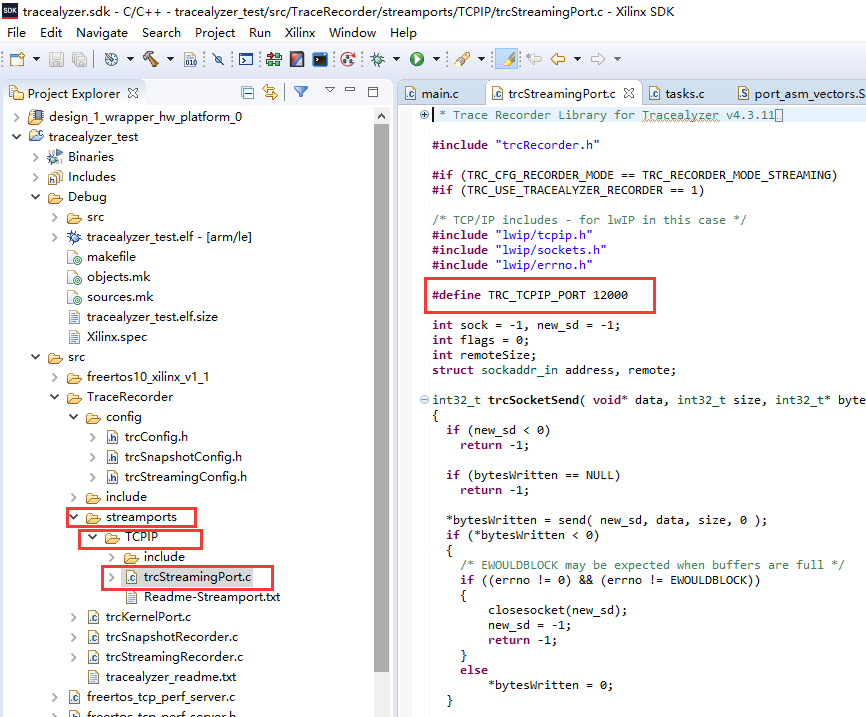Start a Debug session with the bug icon
Image resolution: width=866 pixels, height=717 pixels.
point(375,58)
